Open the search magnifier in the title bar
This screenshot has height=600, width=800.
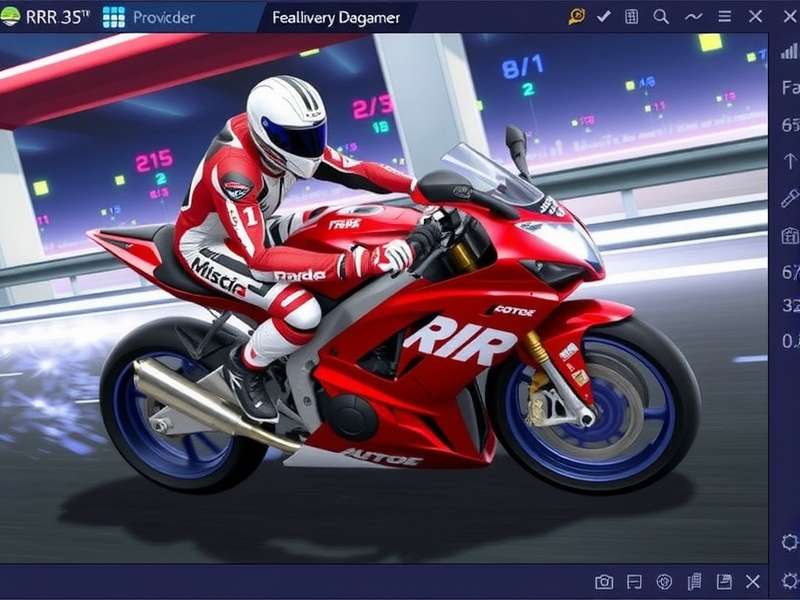coord(661,16)
